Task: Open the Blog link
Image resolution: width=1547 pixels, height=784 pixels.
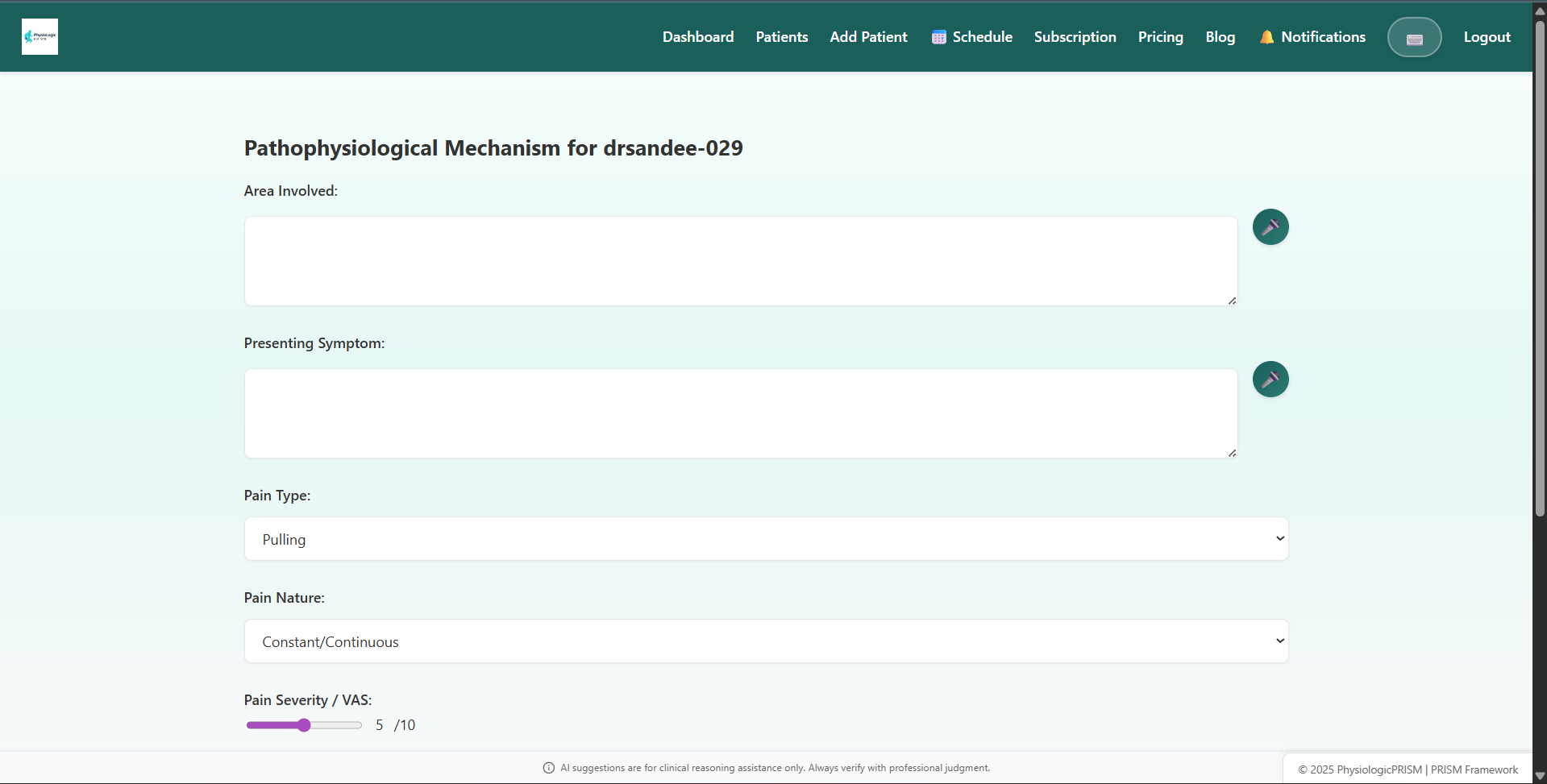Action: point(1220,37)
